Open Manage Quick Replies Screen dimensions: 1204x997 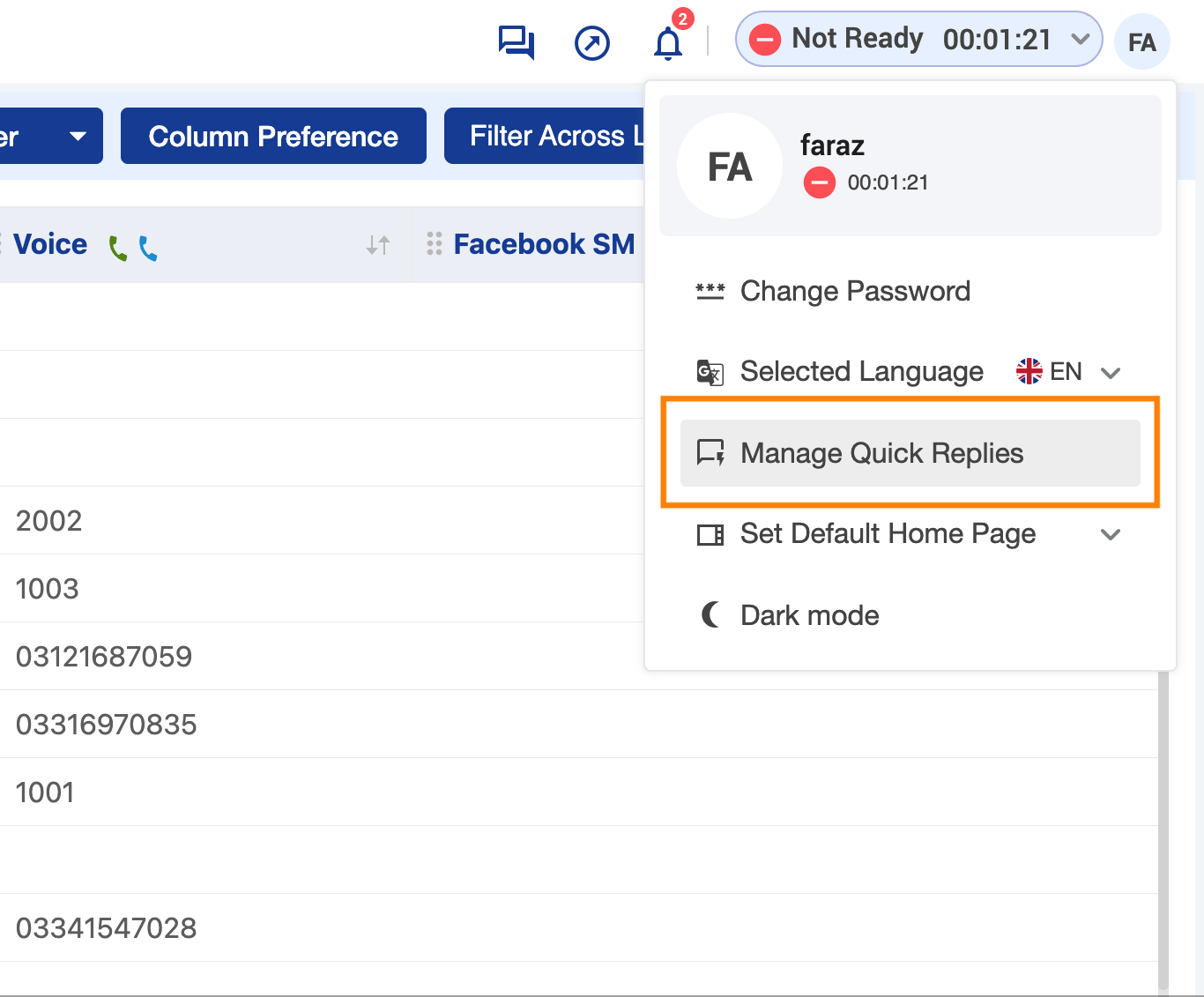[881, 453]
